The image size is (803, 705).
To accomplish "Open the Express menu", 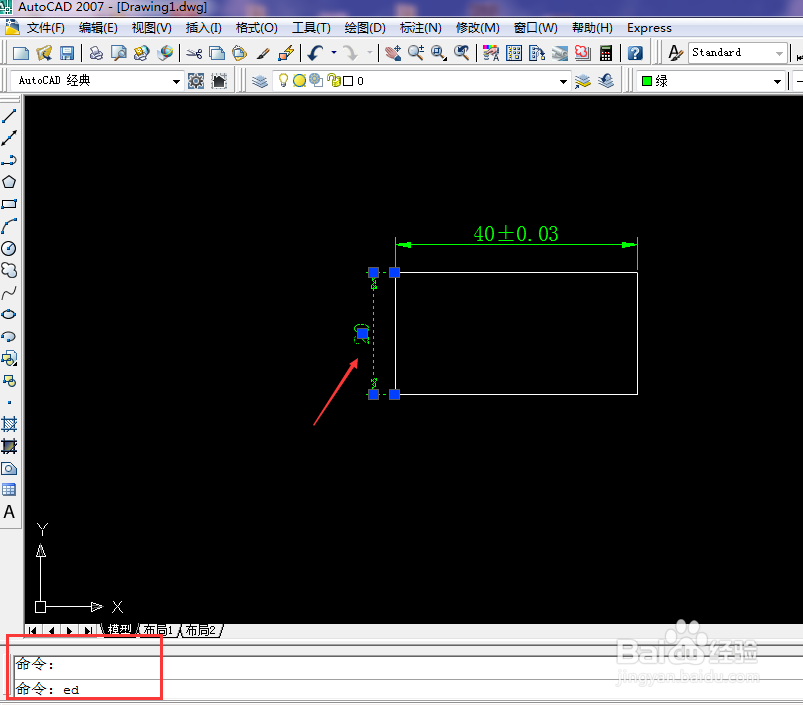I will tap(649, 28).
